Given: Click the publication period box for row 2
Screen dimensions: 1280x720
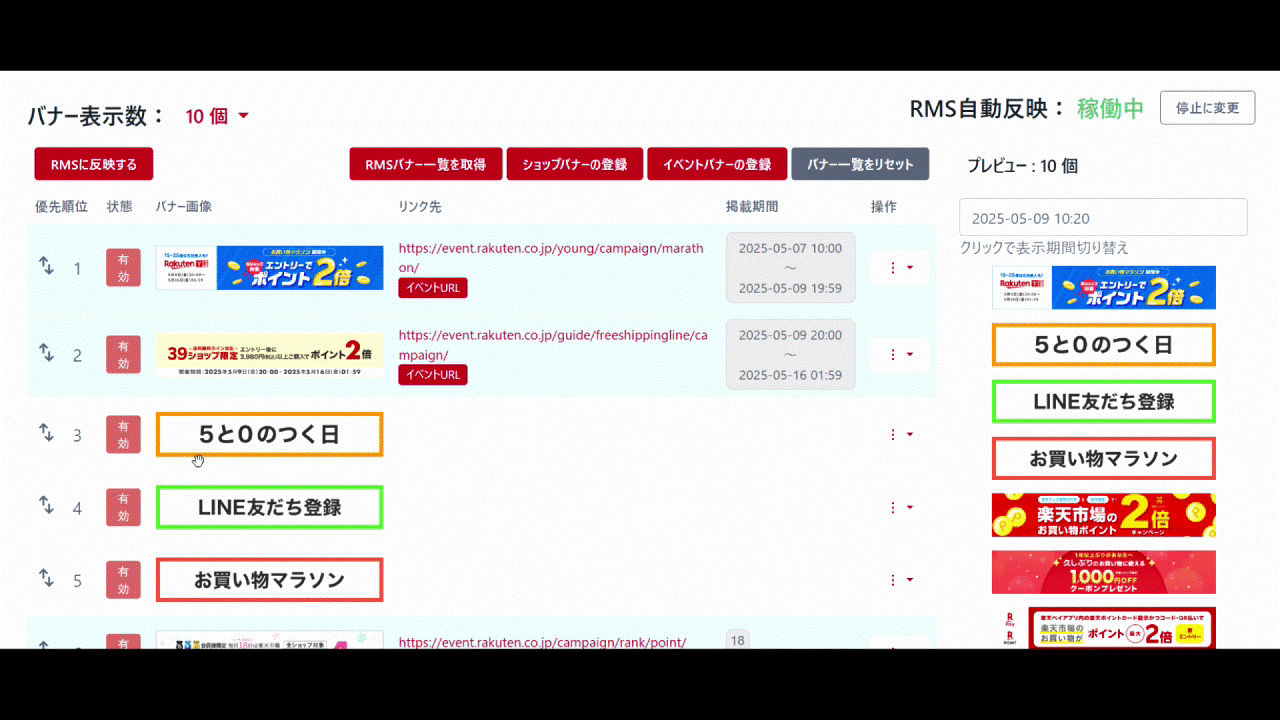Looking at the screenshot, I should (790, 354).
